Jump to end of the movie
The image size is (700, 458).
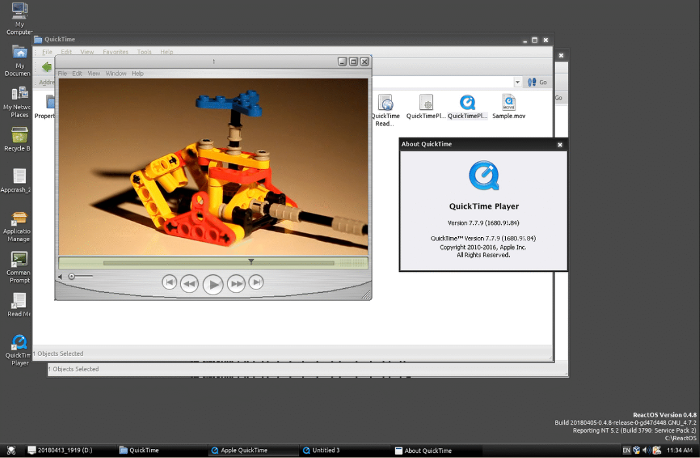point(256,282)
